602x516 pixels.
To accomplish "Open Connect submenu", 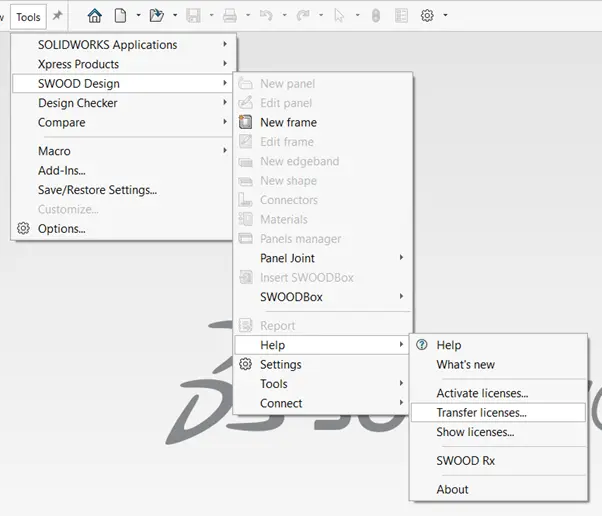I will pos(322,403).
